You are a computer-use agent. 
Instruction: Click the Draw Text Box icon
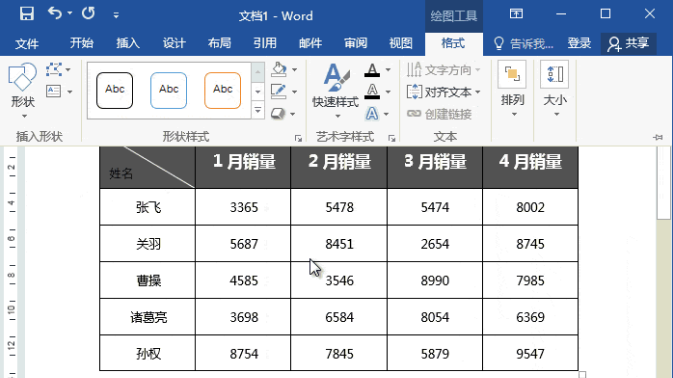(x=54, y=91)
